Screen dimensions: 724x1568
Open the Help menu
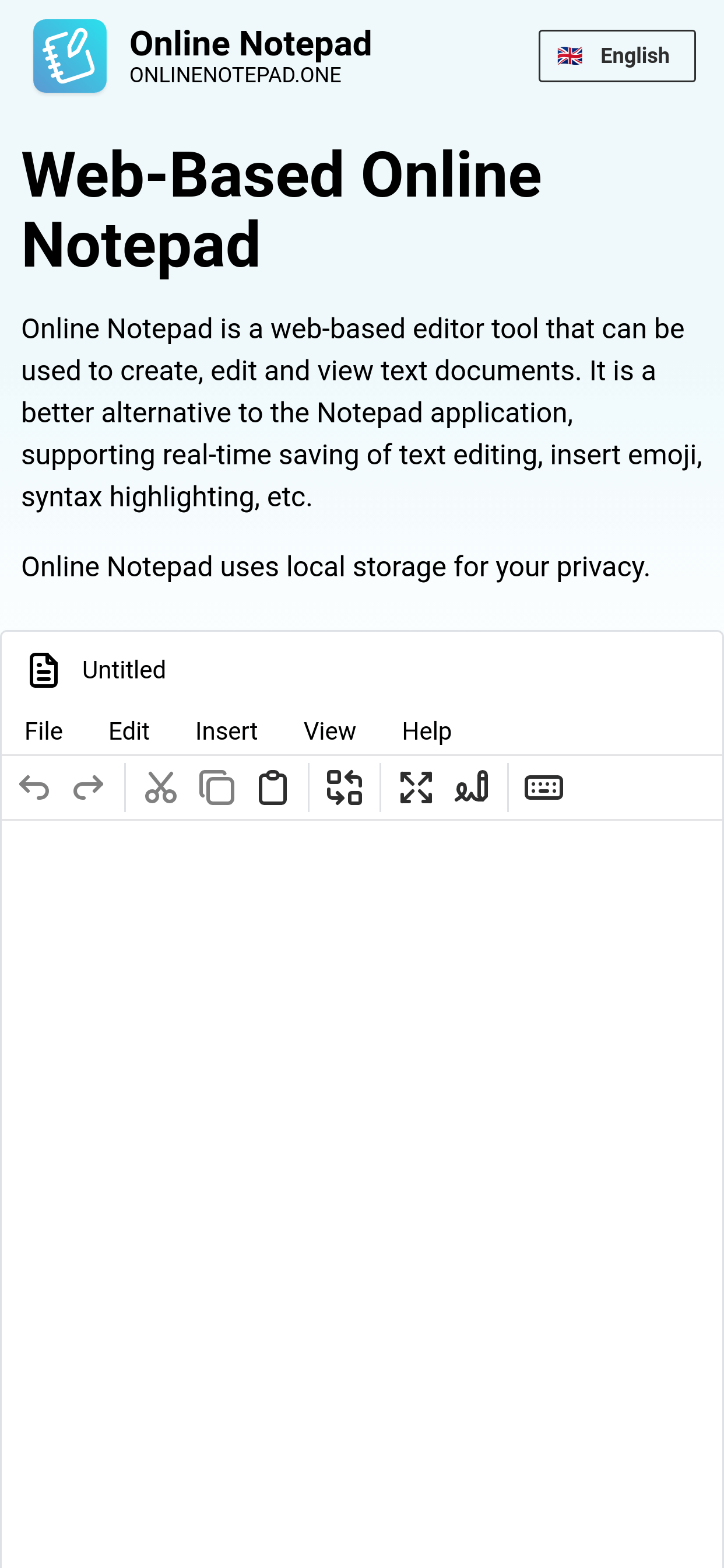(426, 730)
